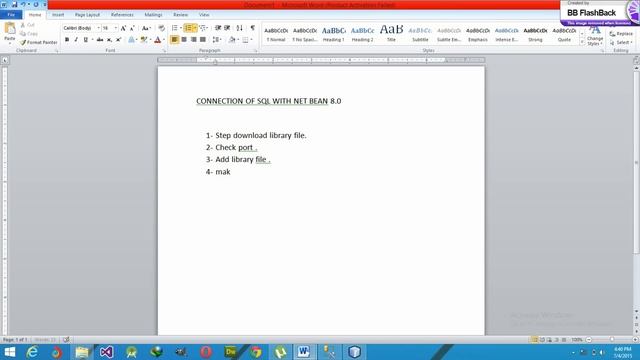This screenshot has width=640, height=360.
Task: Apply the Subtitle style
Action: 420,34
